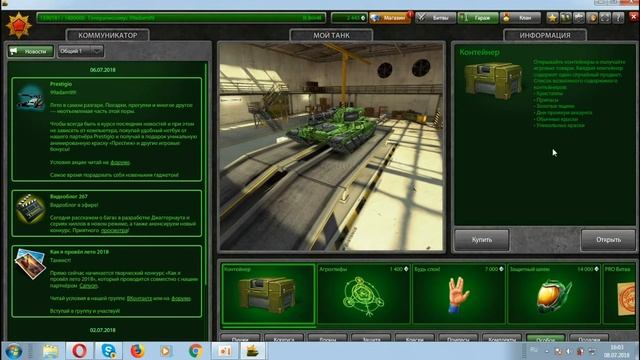Switch to the Дроны garage tab
The image size is (640, 360).
click(327, 338)
